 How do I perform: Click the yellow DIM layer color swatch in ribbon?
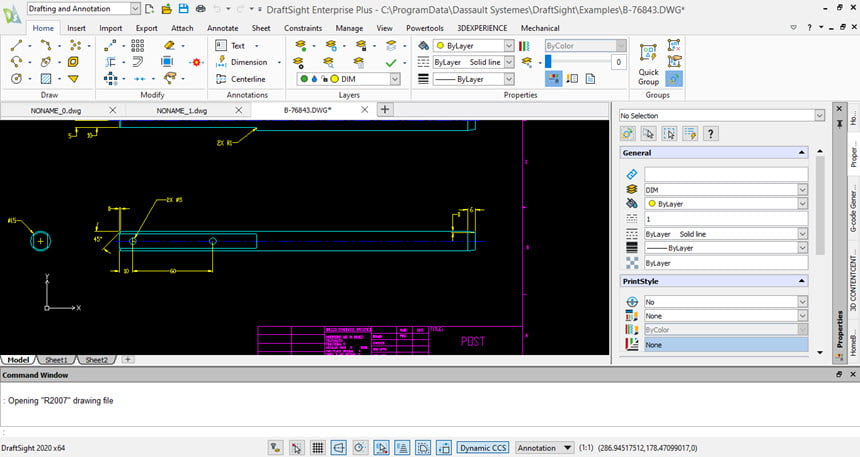tap(335, 79)
